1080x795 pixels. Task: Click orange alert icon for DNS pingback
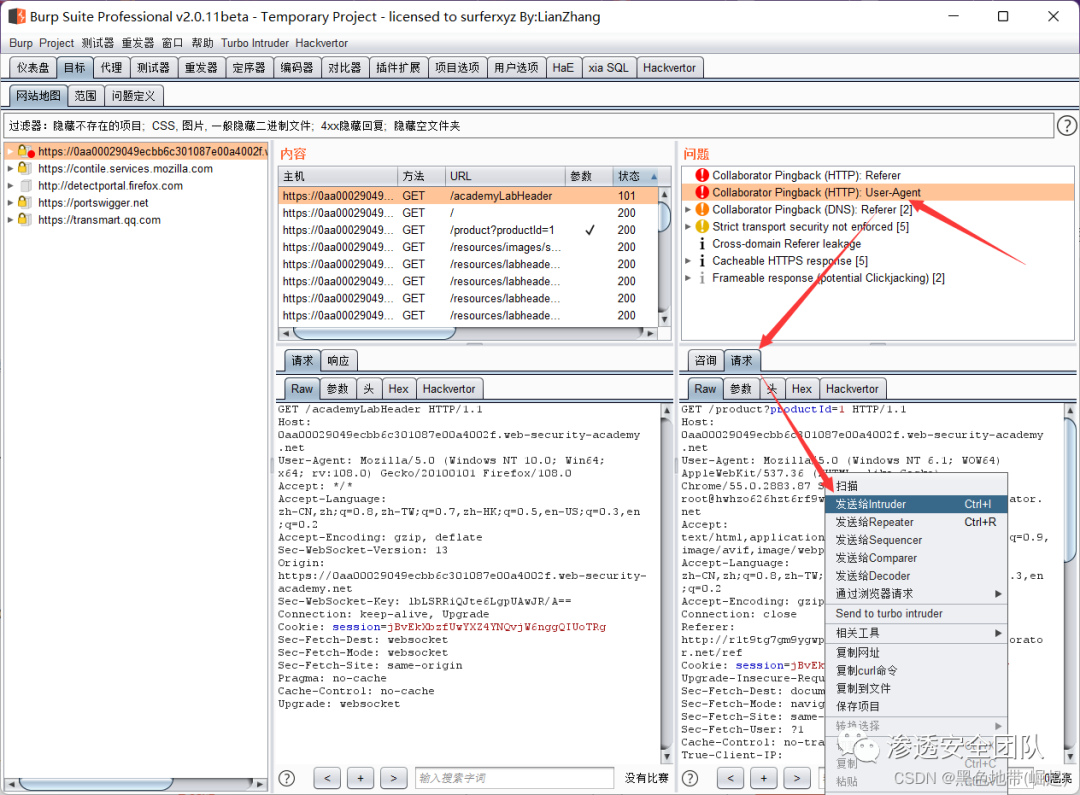pos(702,209)
